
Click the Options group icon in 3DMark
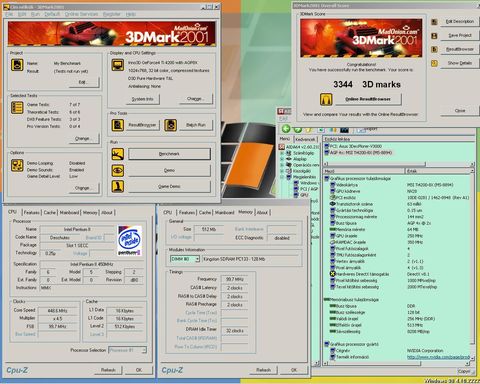click(17, 165)
